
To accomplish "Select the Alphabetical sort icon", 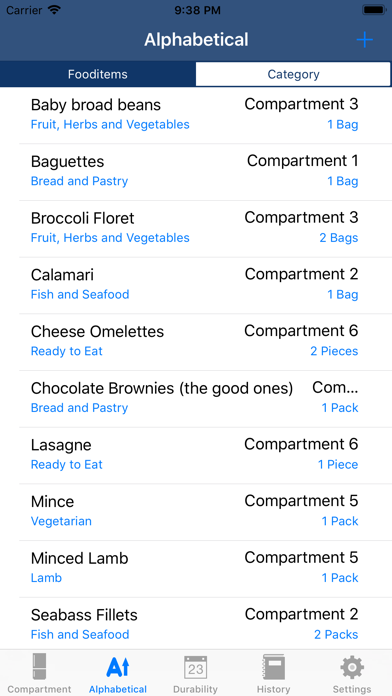I will (118, 667).
